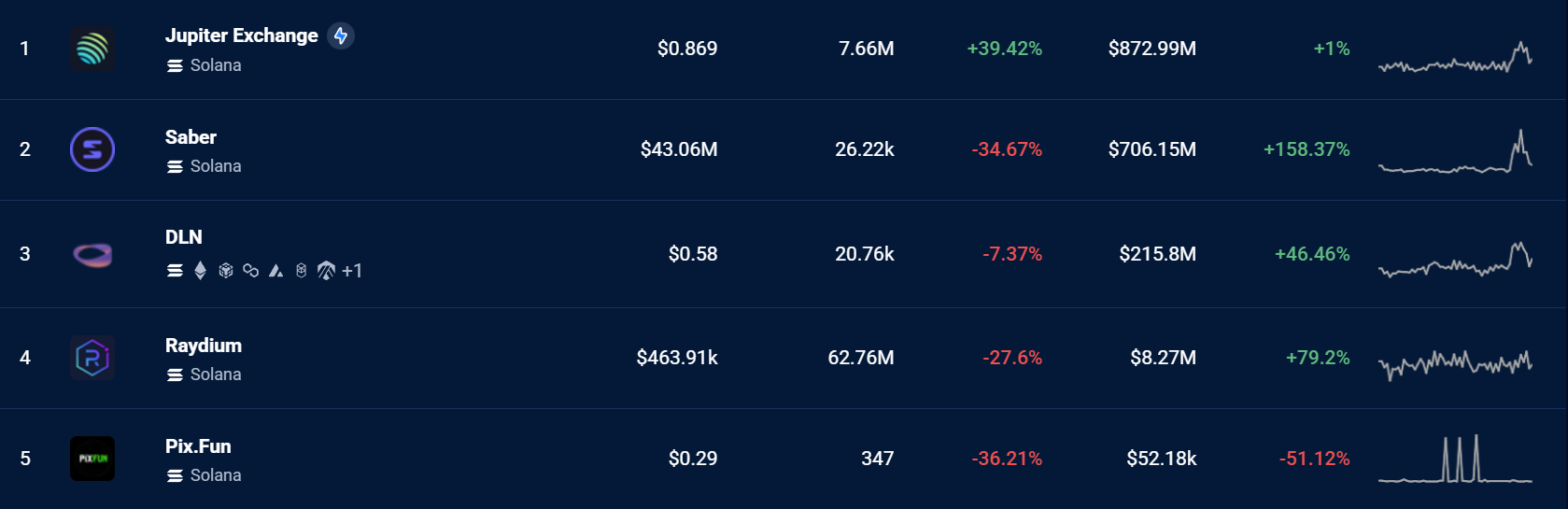This screenshot has width=1568, height=509.
Task: Select the DLN ring logo
Action: (x=92, y=254)
